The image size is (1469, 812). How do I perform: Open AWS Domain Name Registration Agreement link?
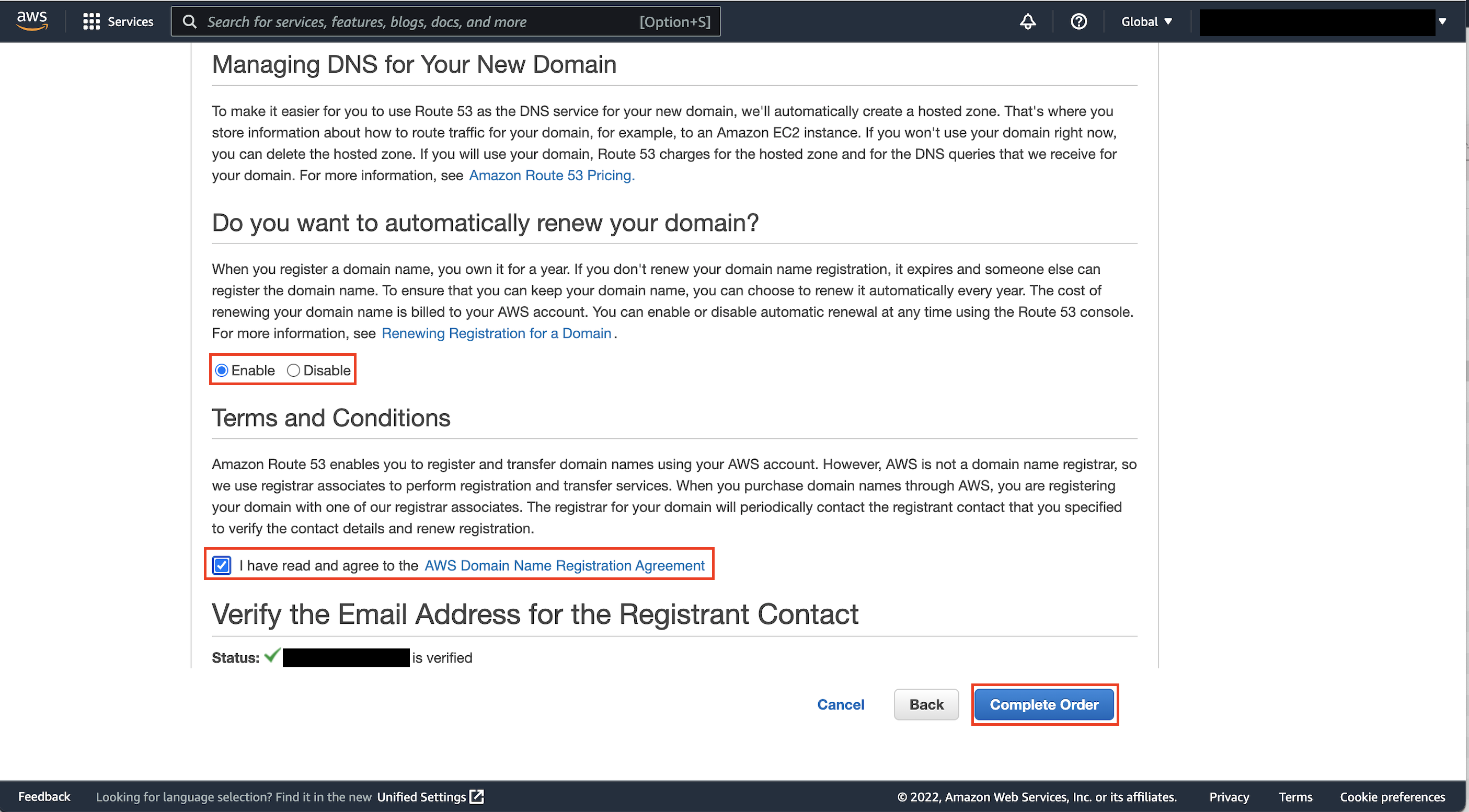pyautogui.click(x=564, y=565)
